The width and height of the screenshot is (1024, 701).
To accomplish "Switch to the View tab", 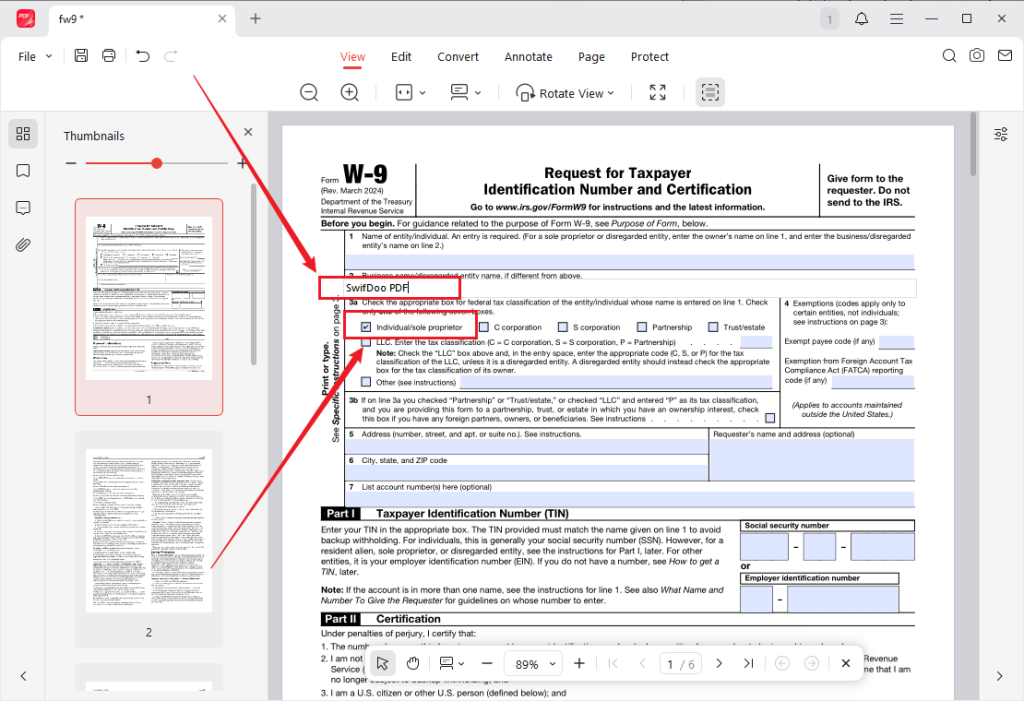I will point(353,57).
